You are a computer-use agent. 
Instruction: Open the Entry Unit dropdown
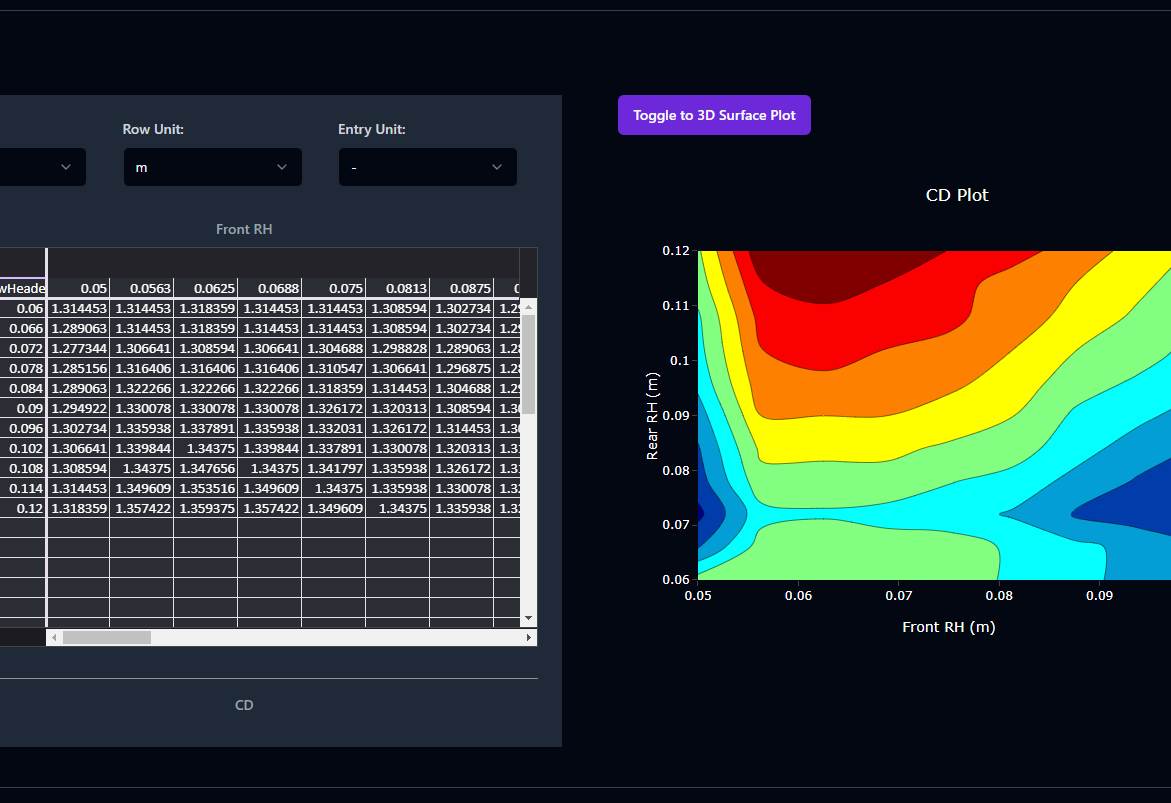428,167
